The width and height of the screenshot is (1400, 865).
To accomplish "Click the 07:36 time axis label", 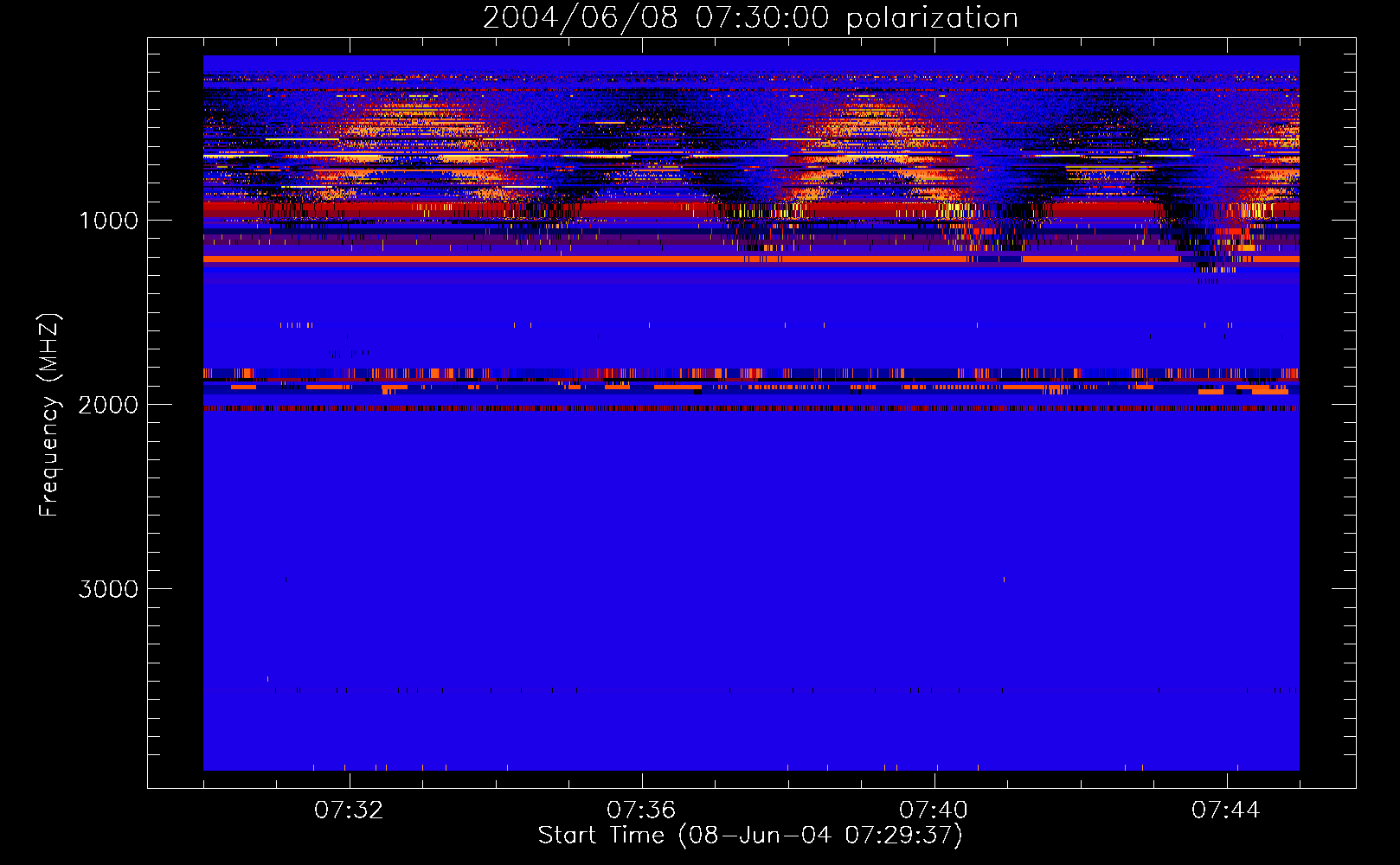I will coord(641,811).
